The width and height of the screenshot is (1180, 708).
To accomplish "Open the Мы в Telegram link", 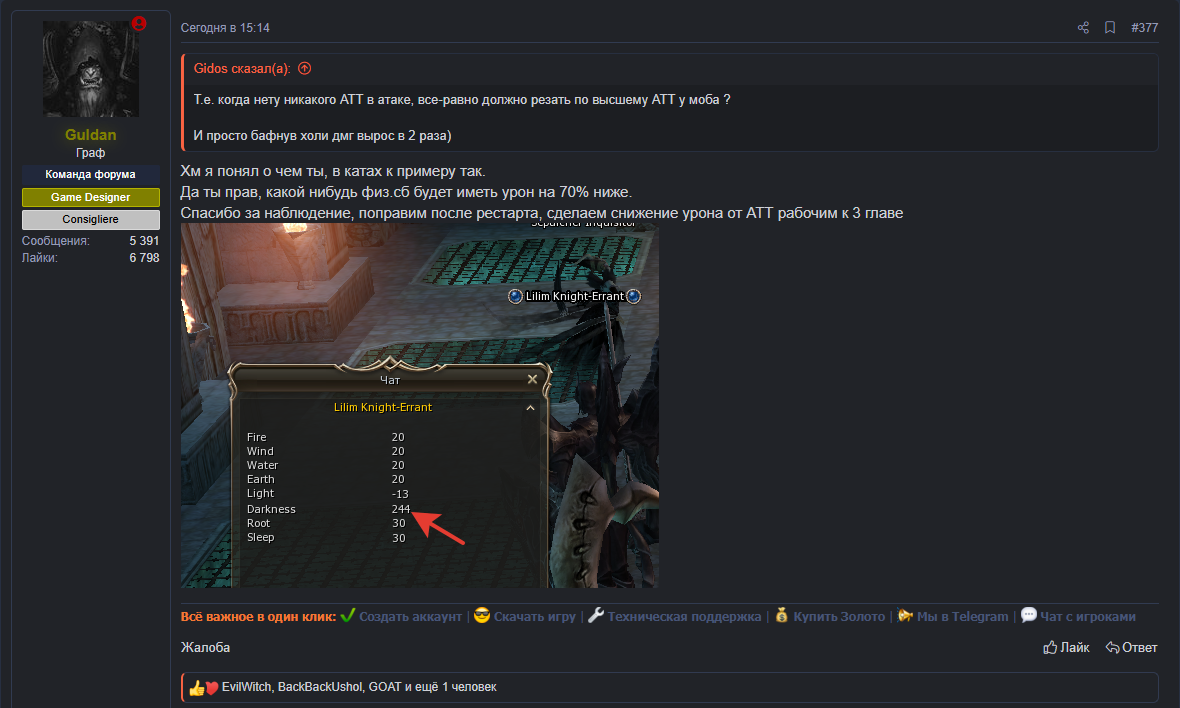I will [x=963, y=617].
